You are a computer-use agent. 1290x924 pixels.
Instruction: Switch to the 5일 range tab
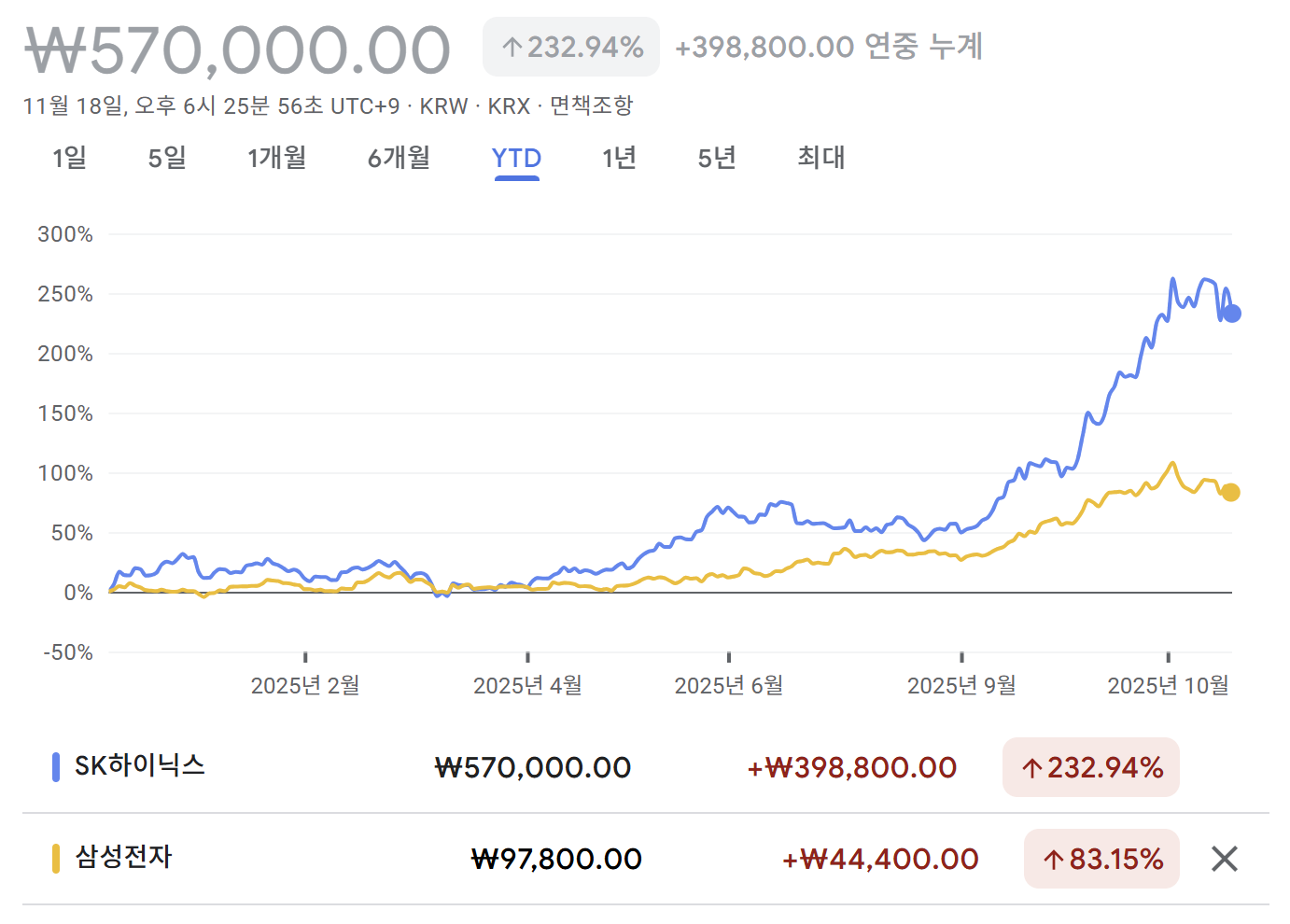(167, 158)
